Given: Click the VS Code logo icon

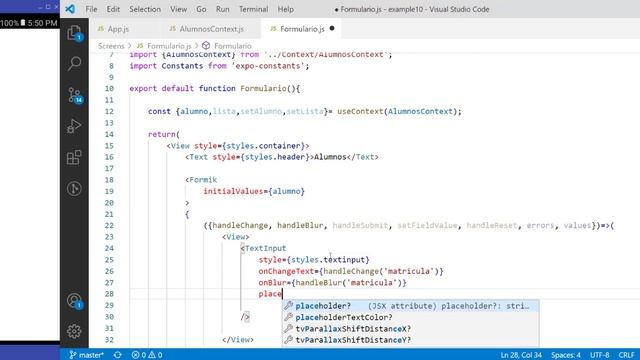Looking at the screenshot, I should pos(70,9).
